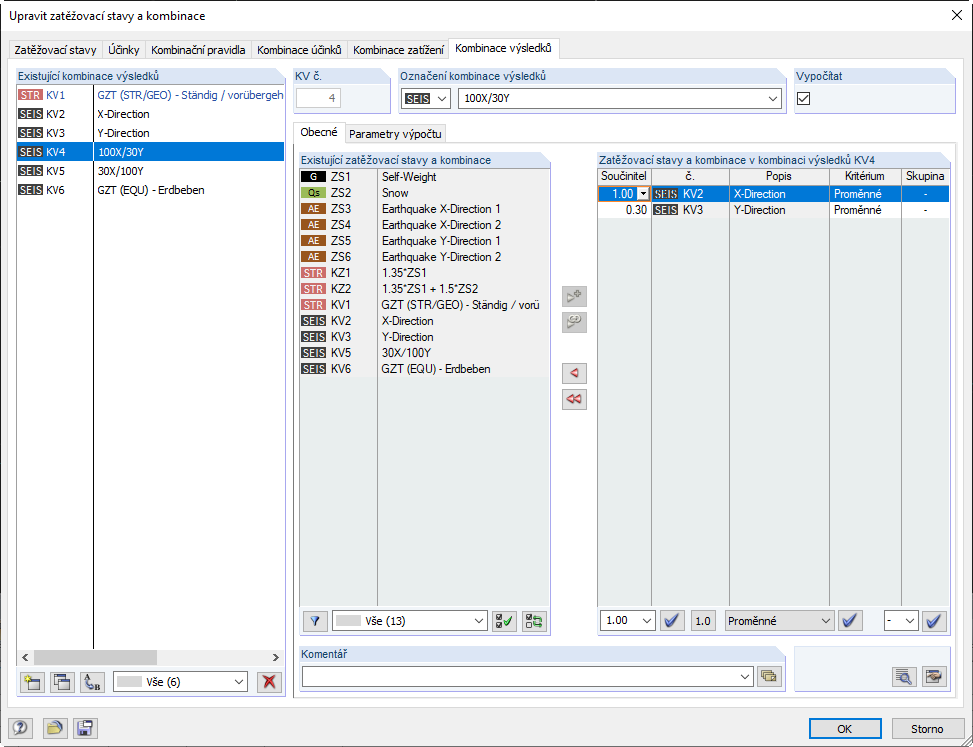Select KV6 GZT (EQU) - Erdbeben in left list

(x=150, y=190)
